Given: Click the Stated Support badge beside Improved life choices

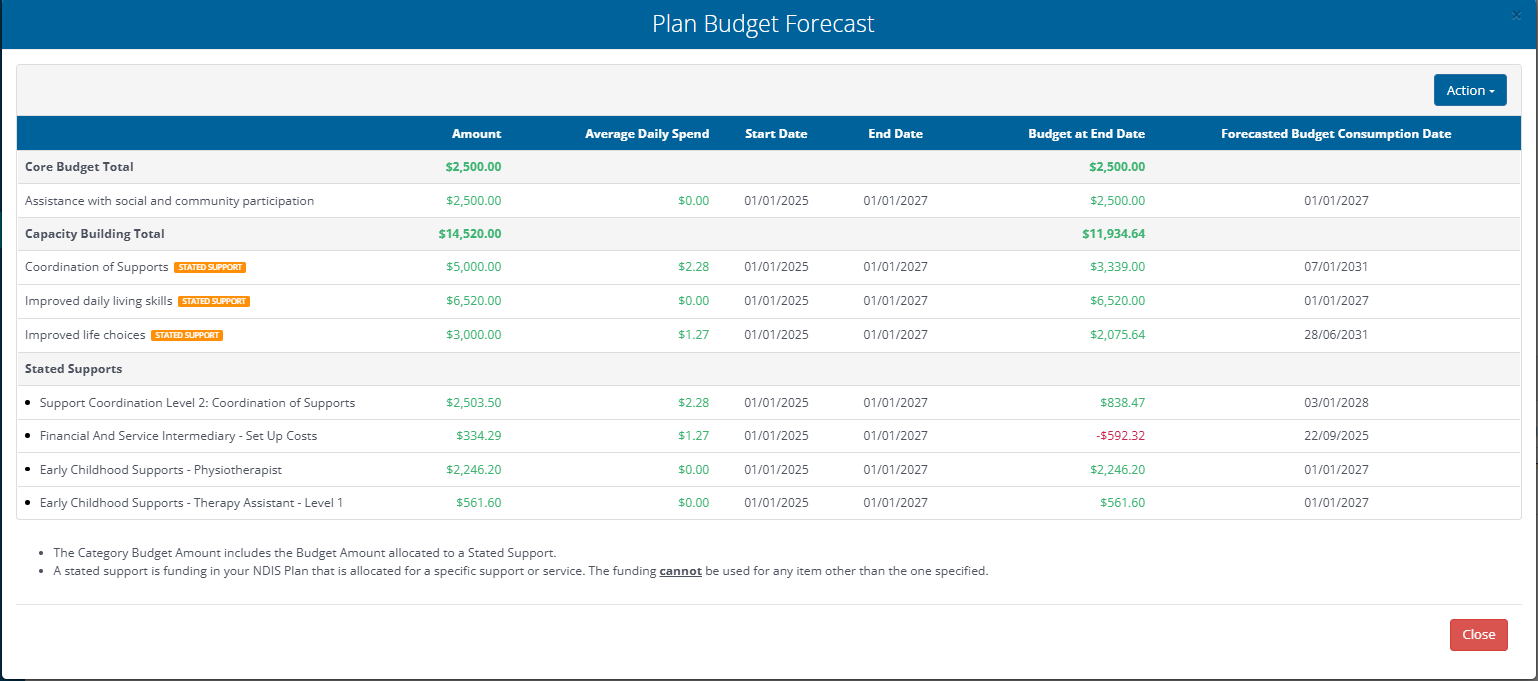Looking at the screenshot, I should pos(187,335).
